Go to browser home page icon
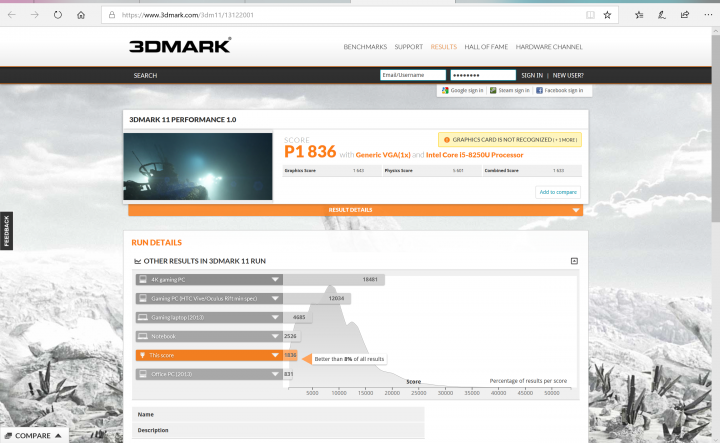 coord(81,15)
